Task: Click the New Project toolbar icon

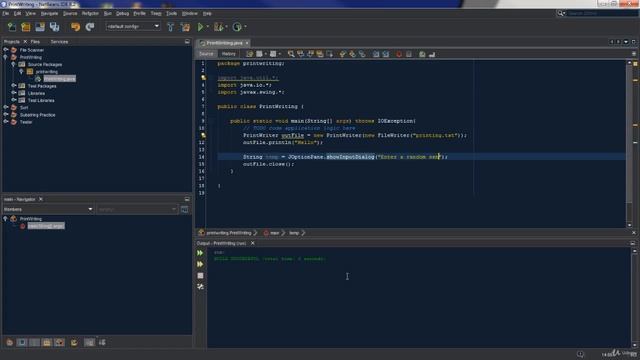Action: click(x=26, y=27)
